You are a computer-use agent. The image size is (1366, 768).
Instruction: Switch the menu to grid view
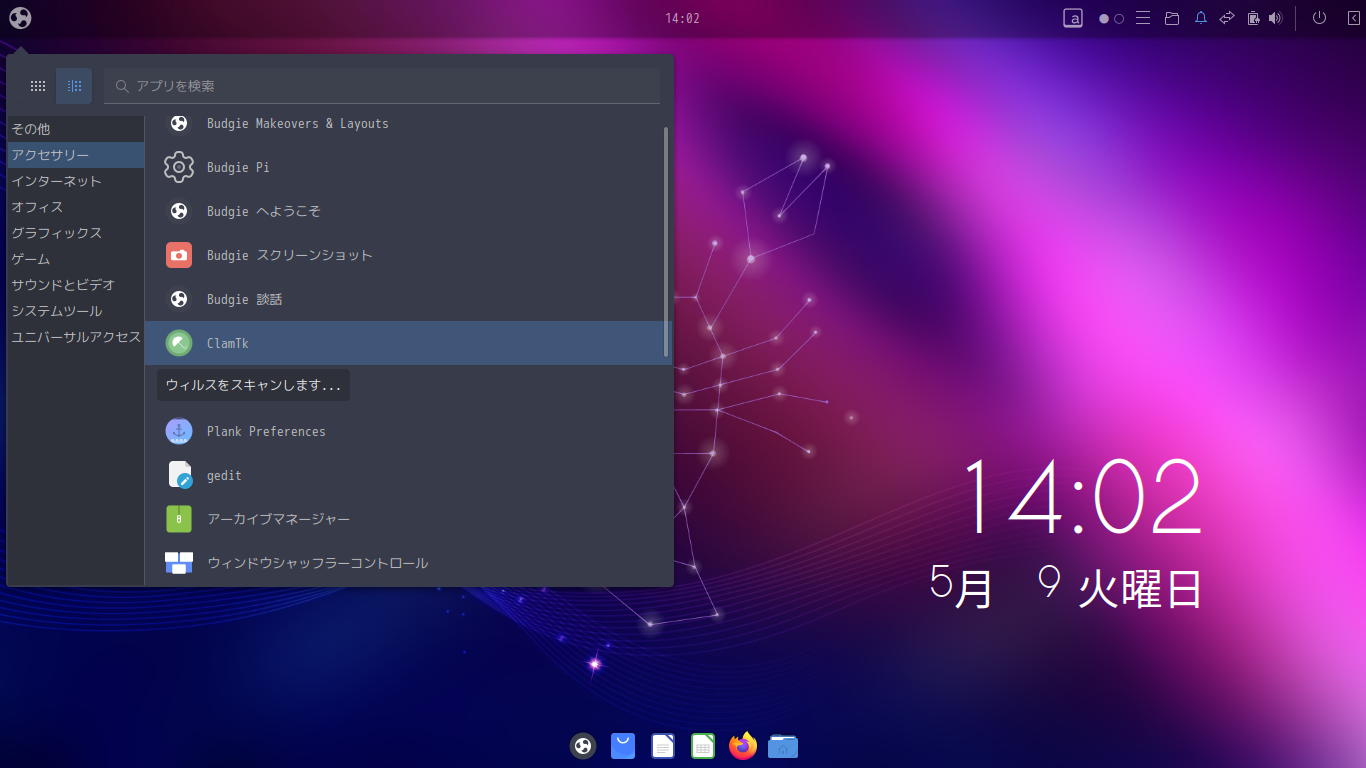38,86
